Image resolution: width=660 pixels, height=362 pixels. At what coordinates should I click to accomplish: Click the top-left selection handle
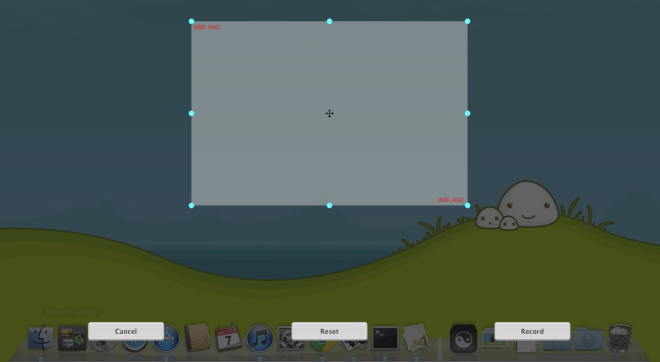click(x=192, y=21)
